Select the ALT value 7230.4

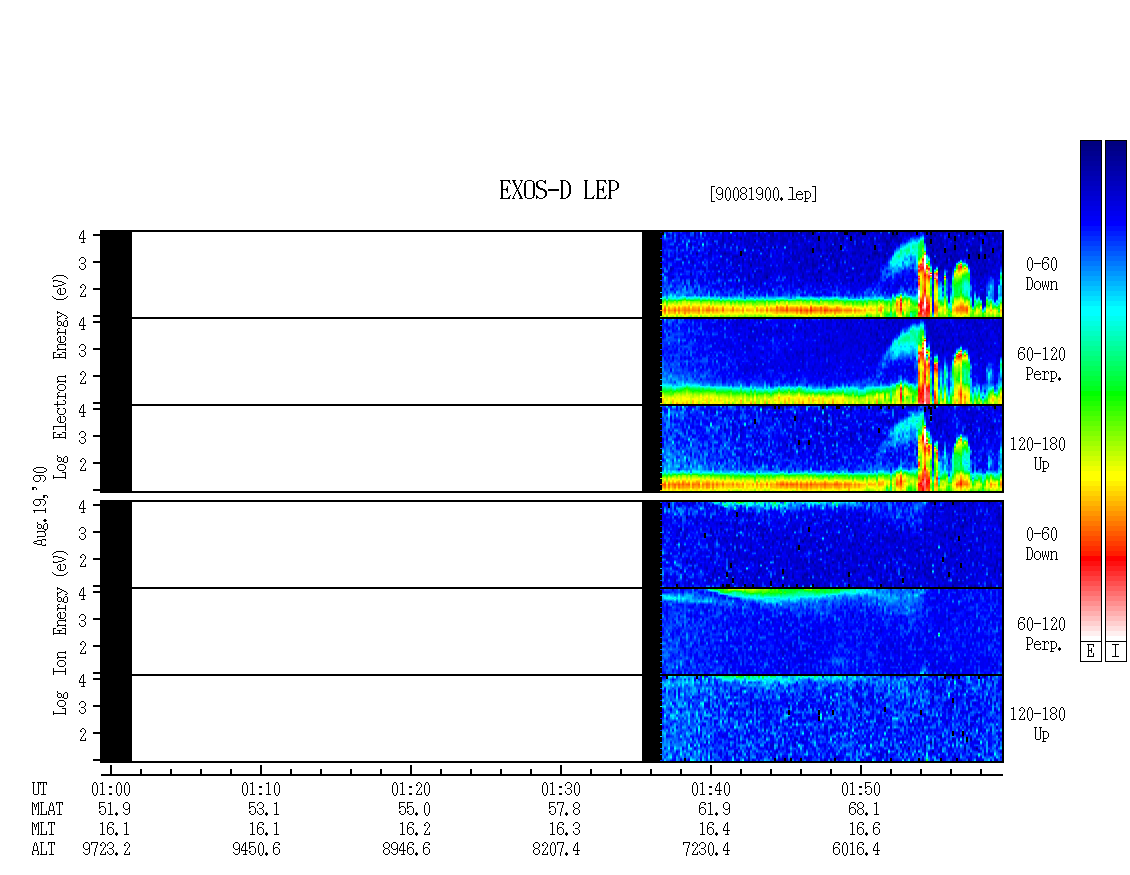[x=706, y=850]
